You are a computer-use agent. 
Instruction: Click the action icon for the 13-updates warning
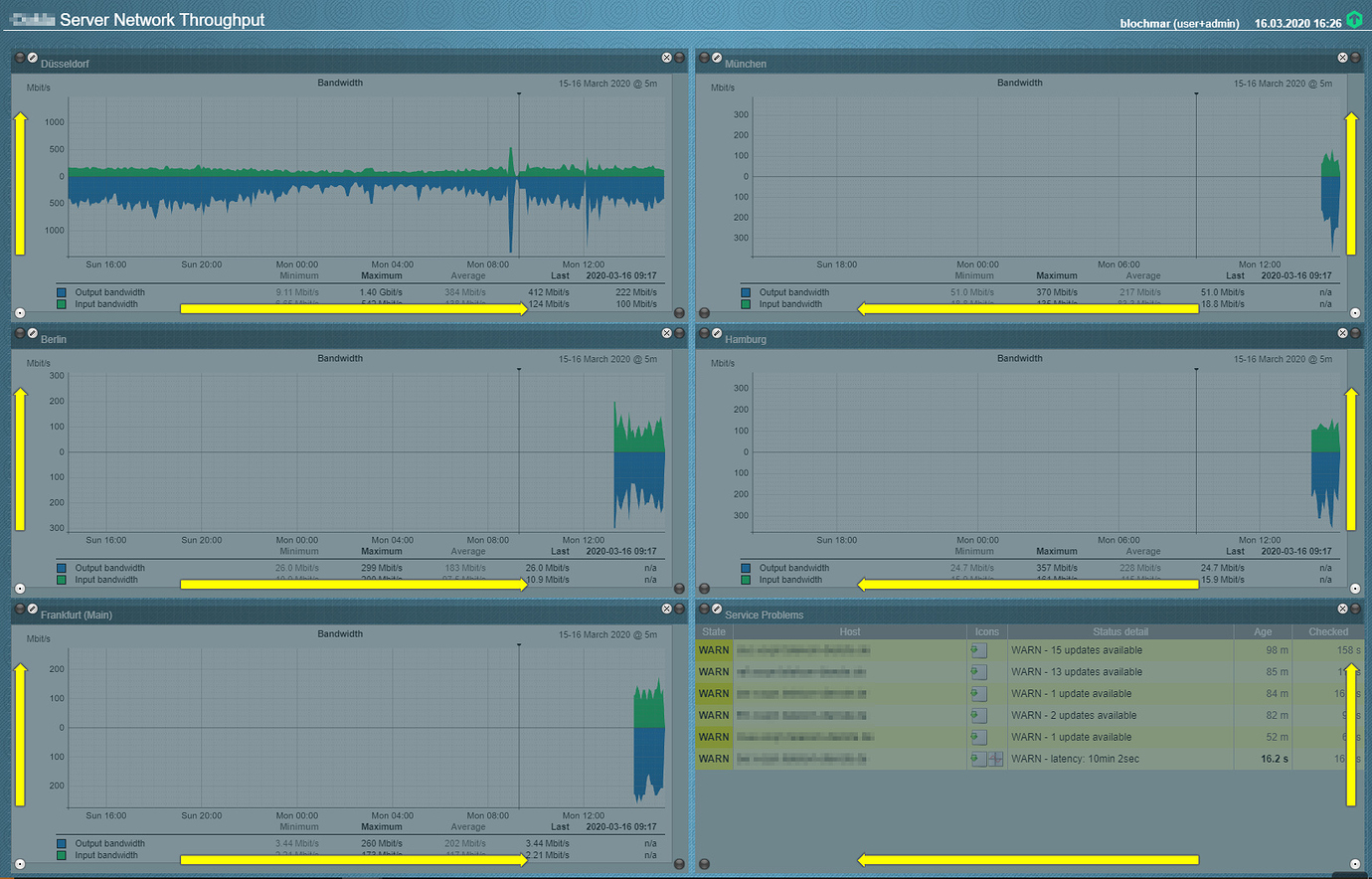979,671
